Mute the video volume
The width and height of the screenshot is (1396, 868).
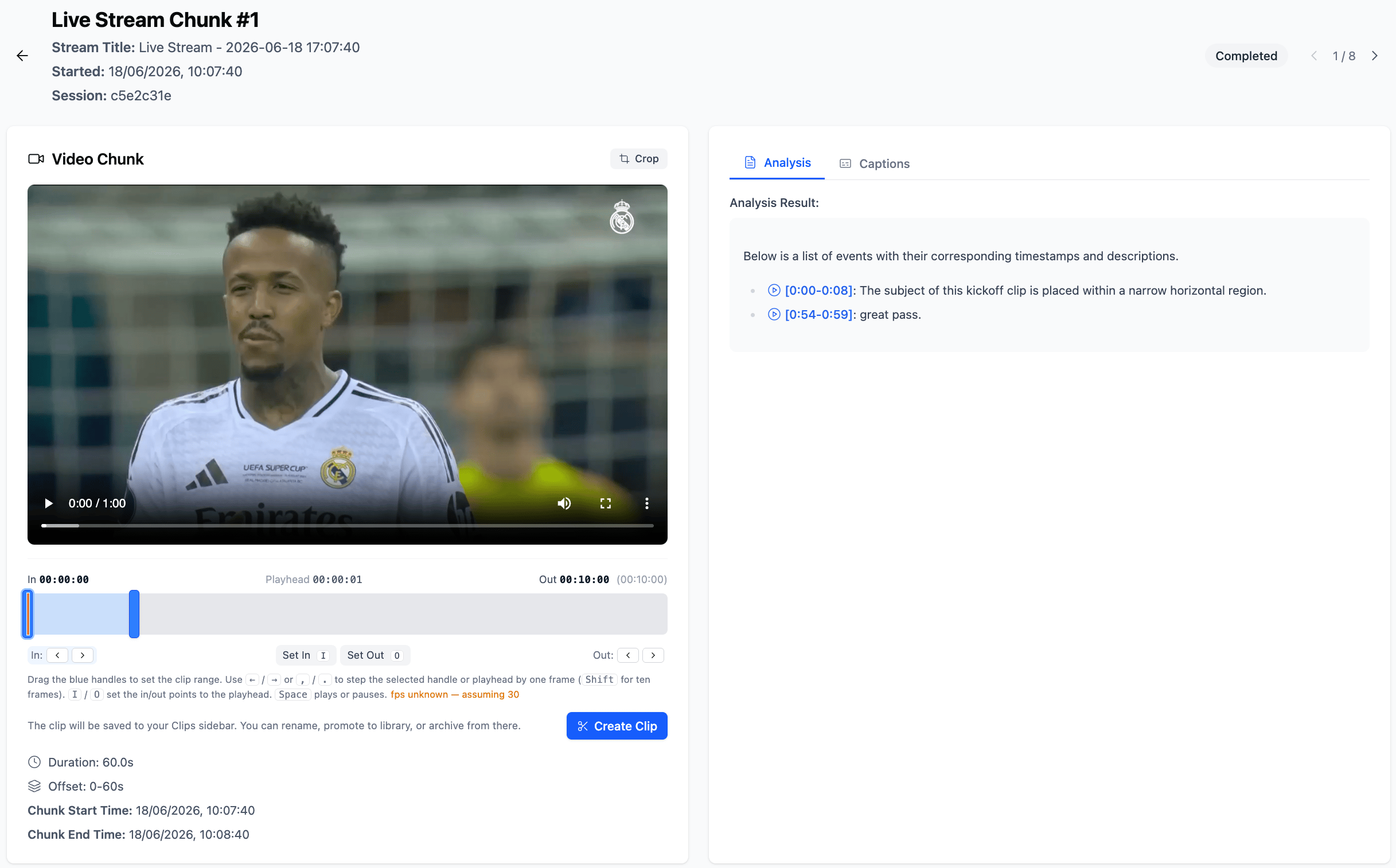point(564,503)
